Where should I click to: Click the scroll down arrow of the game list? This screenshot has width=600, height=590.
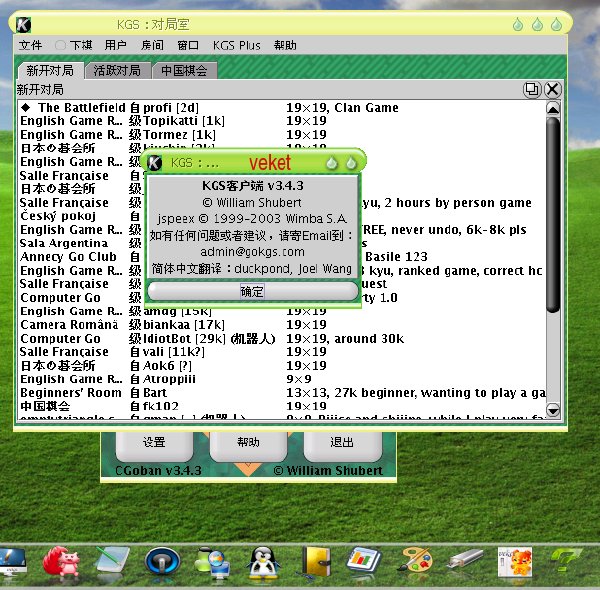pyautogui.click(x=553, y=410)
